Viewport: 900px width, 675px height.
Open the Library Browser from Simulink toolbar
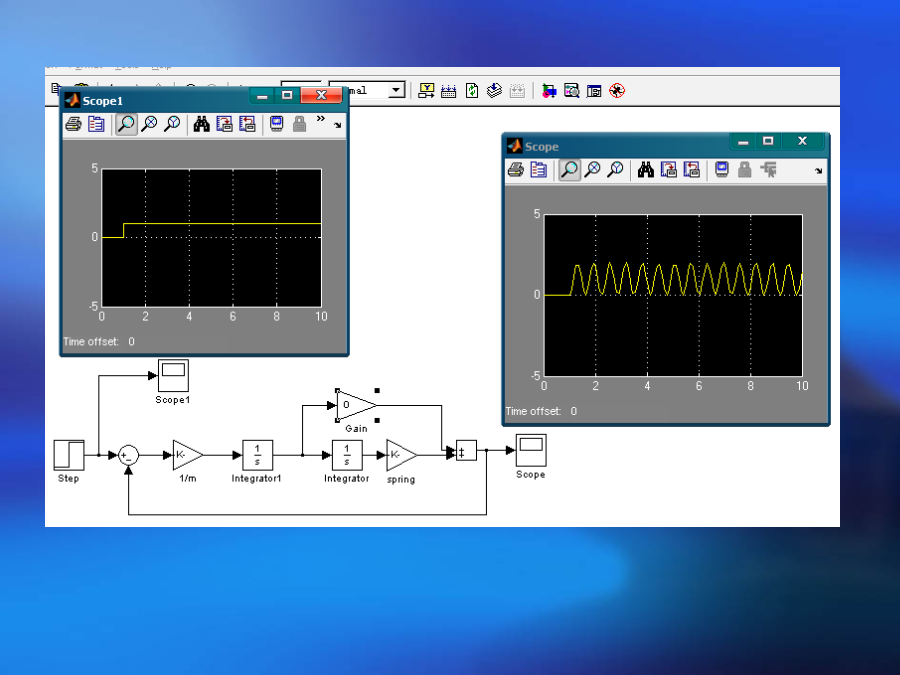[549, 91]
